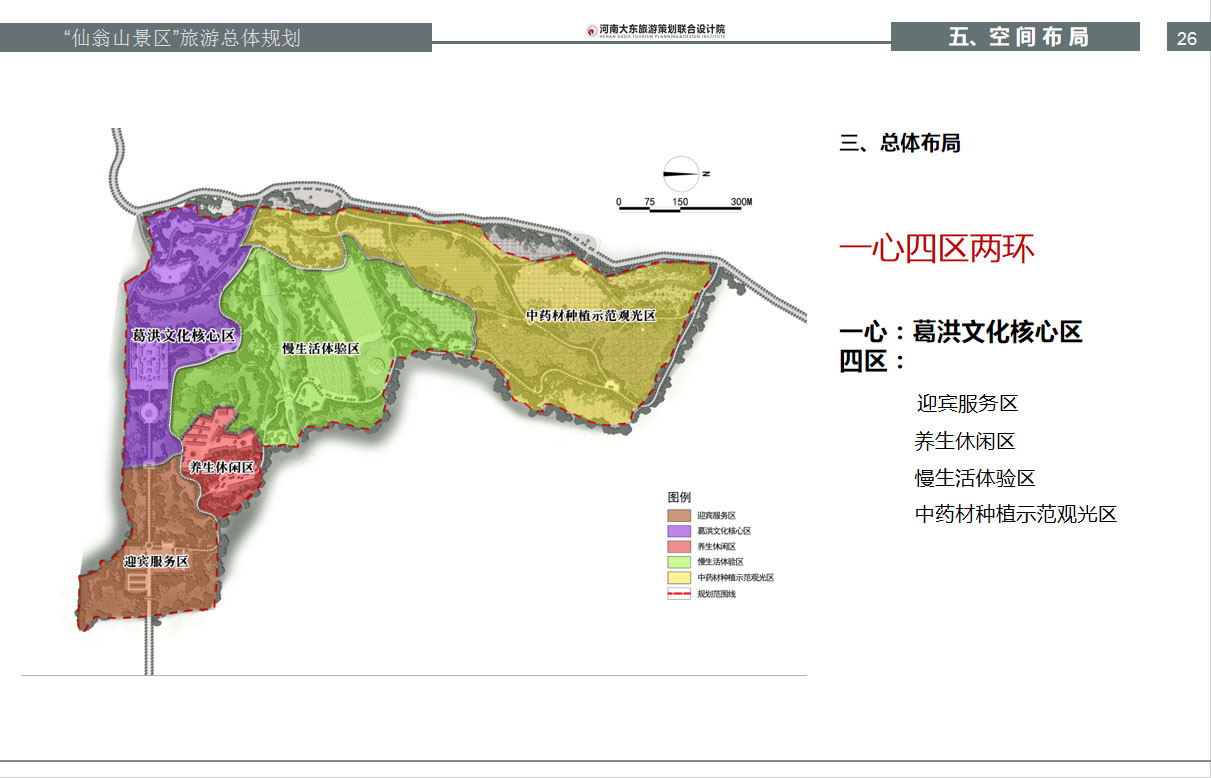Click the red heading 一心四区两环

pyautogui.click(x=937, y=248)
